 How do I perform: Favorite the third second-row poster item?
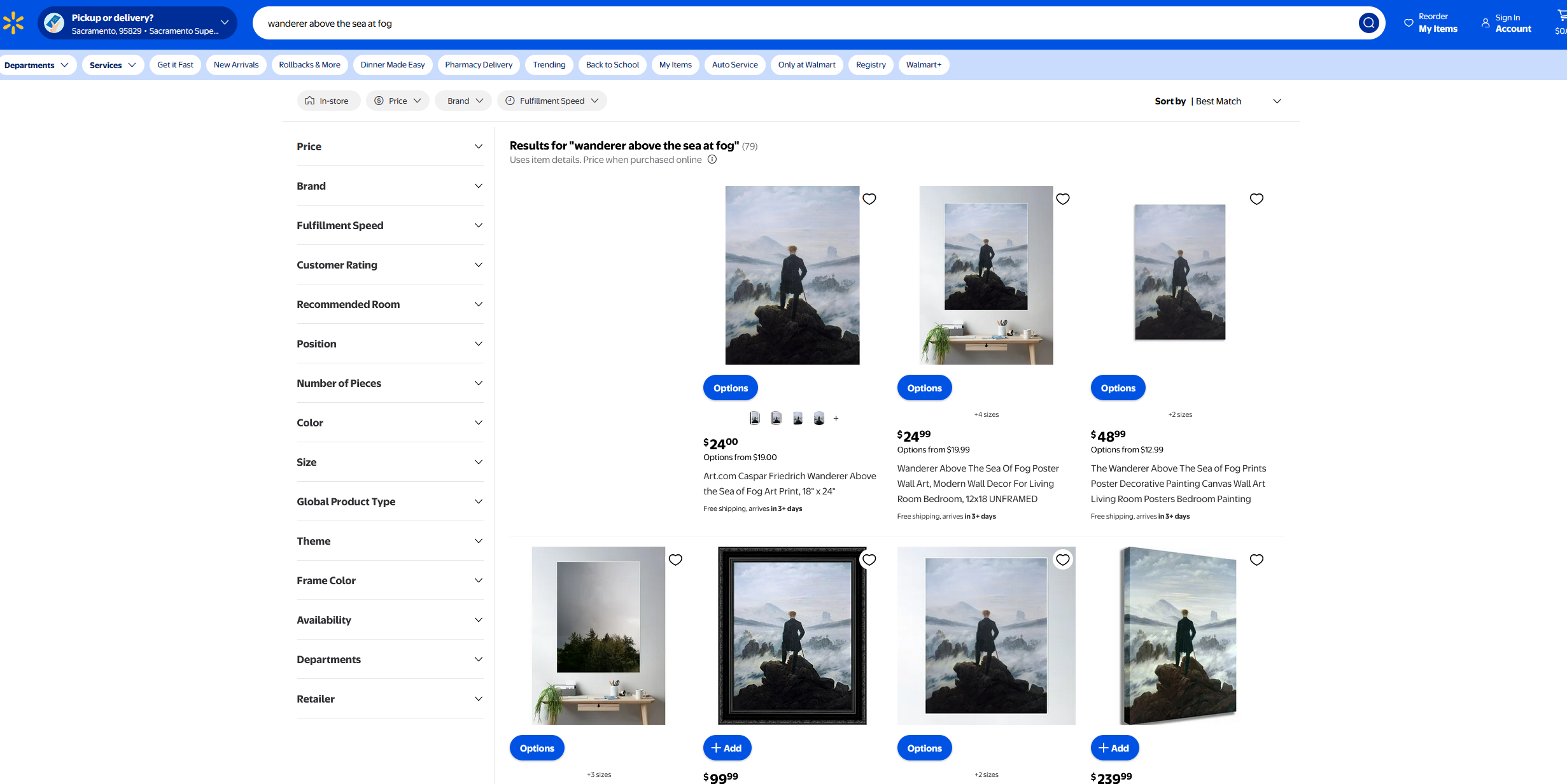[x=1063, y=560]
